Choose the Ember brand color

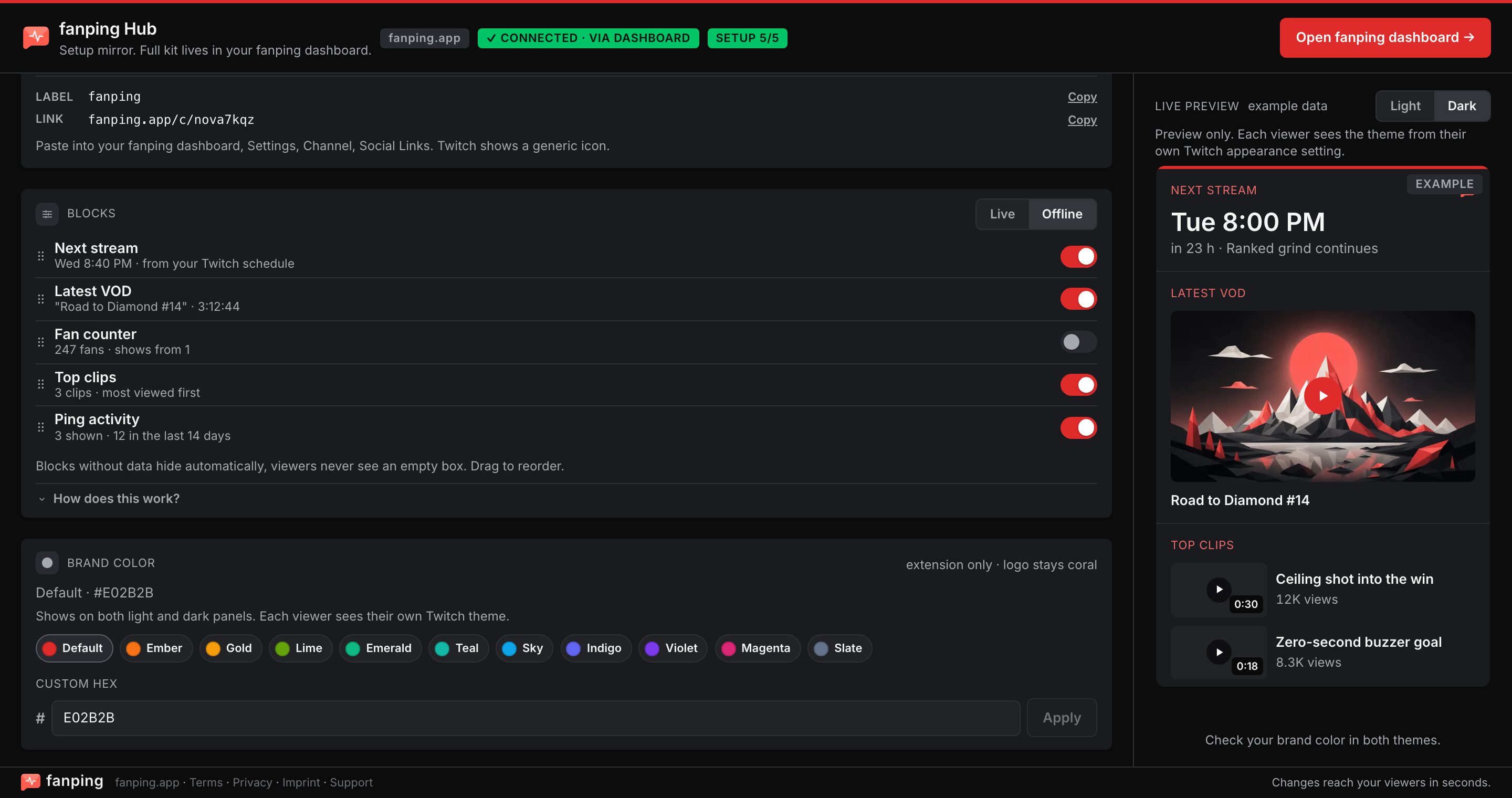156,648
